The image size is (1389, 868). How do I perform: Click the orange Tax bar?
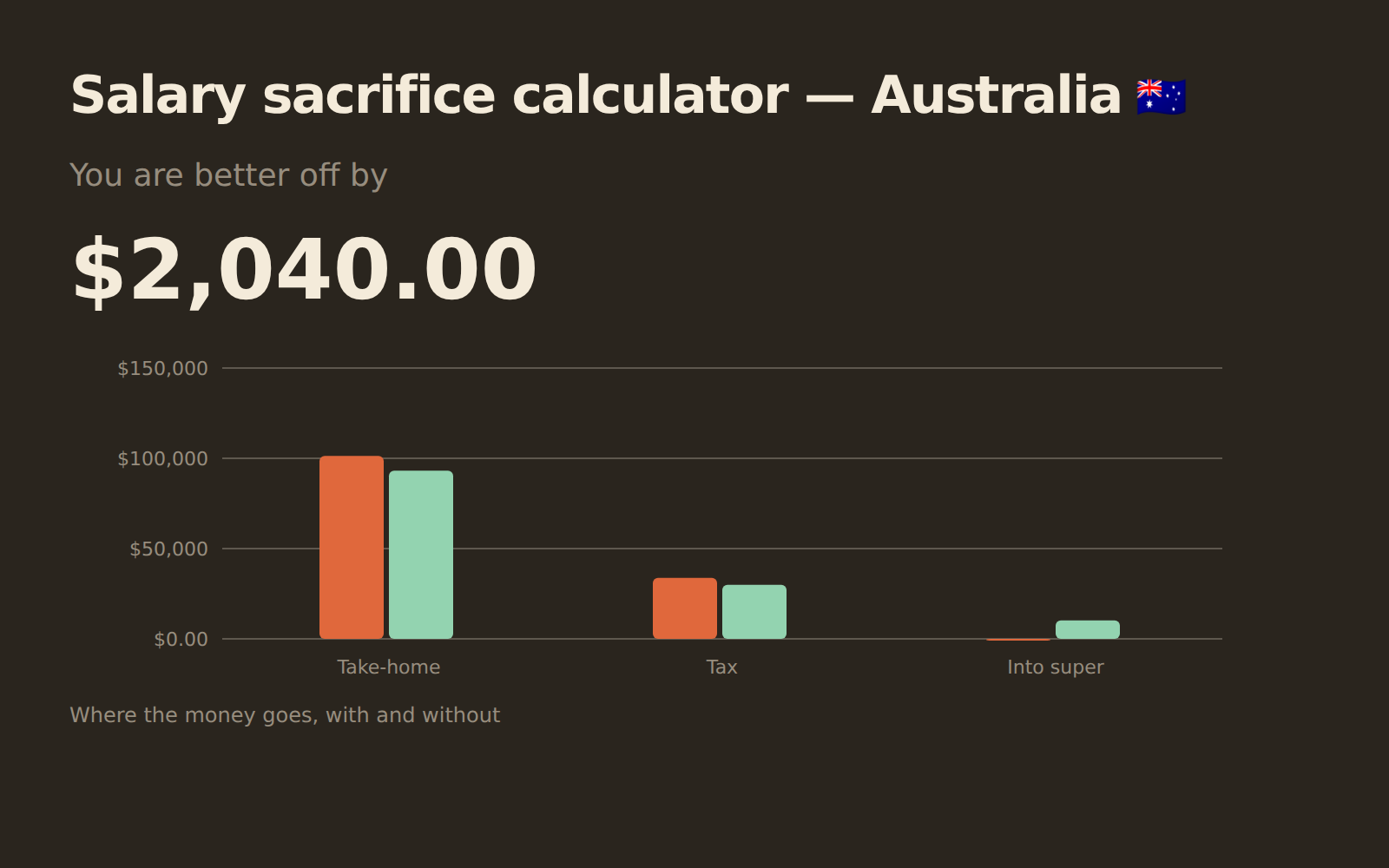[x=685, y=608]
